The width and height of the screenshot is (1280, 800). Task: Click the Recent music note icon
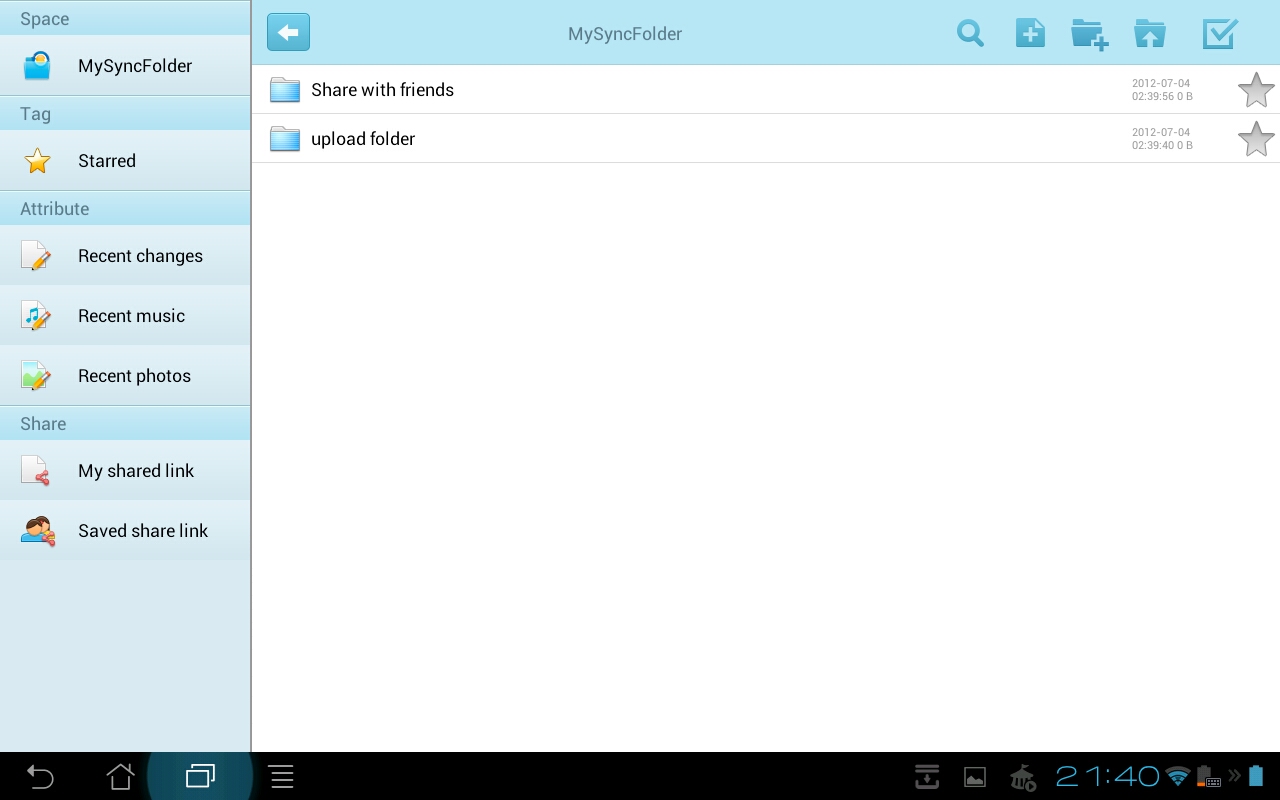tap(36, 316)
